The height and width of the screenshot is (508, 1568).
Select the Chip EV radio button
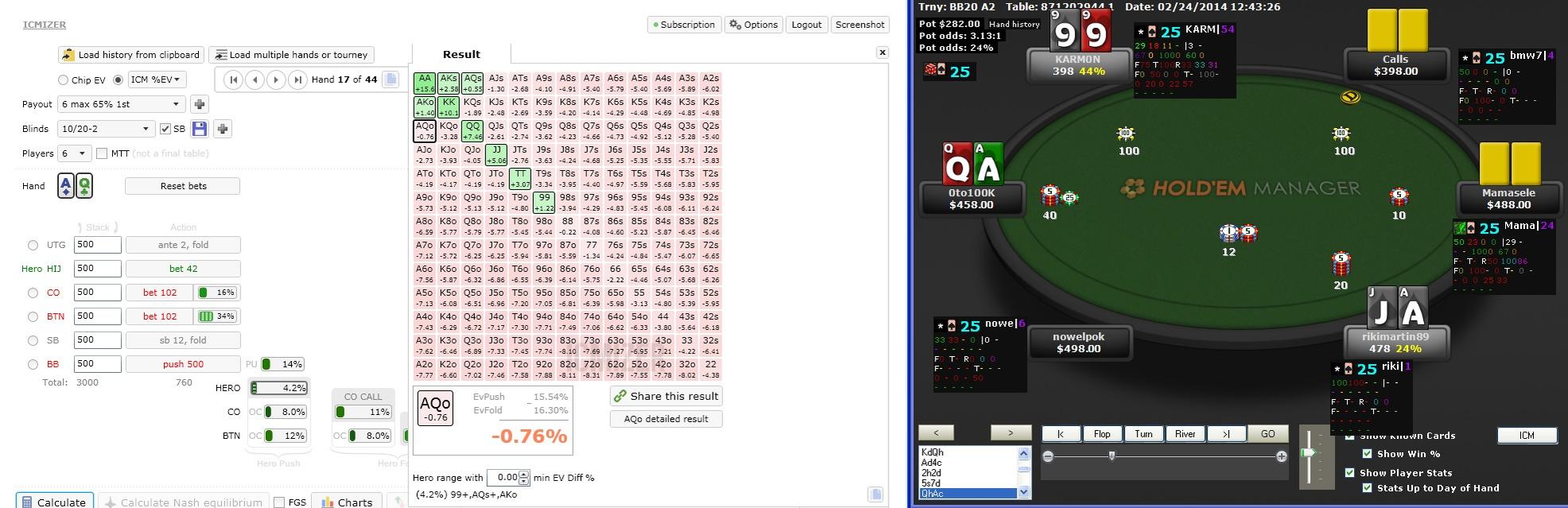(x=63, y=80)
